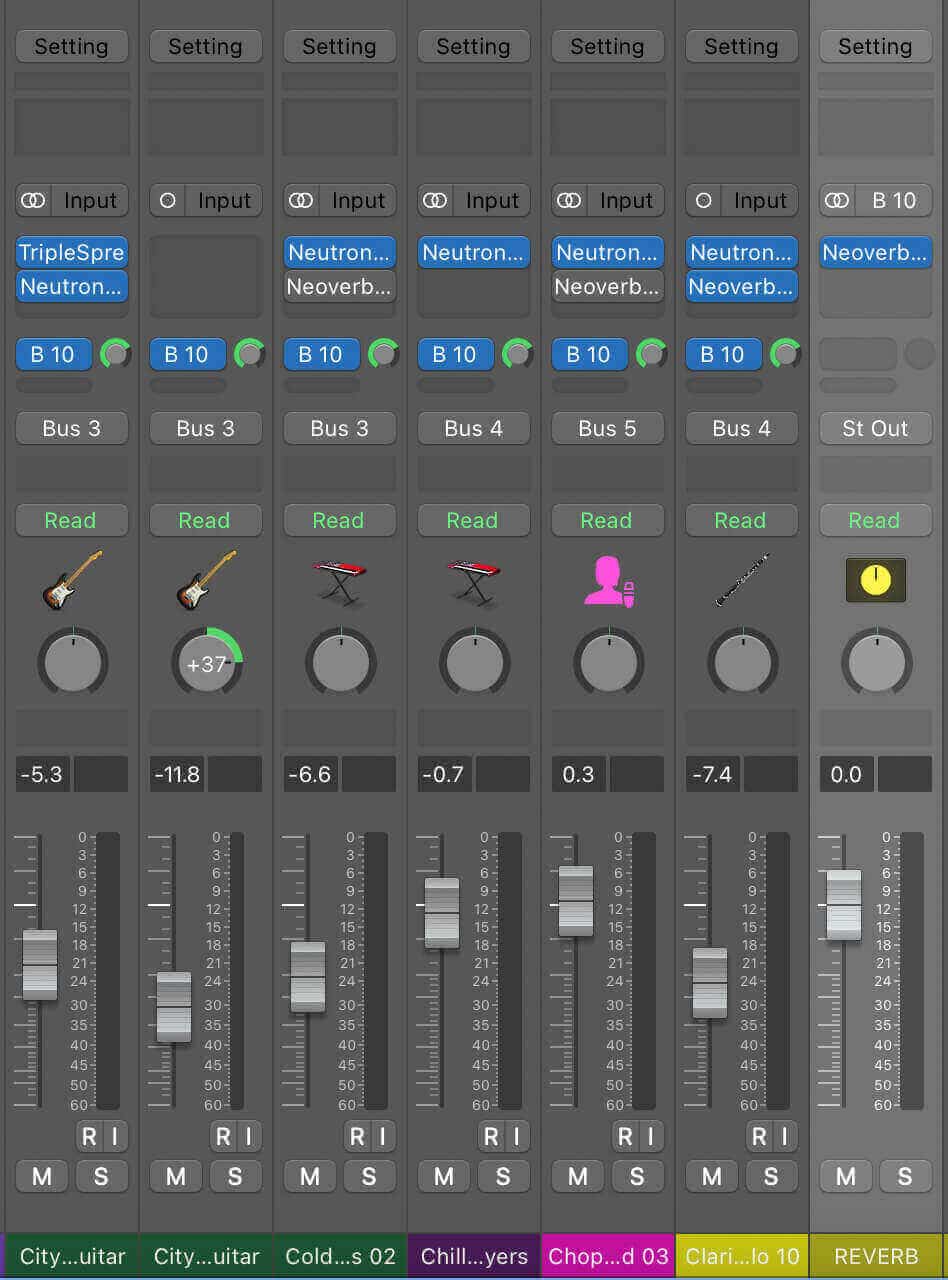Click the 0.3 gain value field
Viewport: 948px width, 1280px height.
[x=578, y=774]
